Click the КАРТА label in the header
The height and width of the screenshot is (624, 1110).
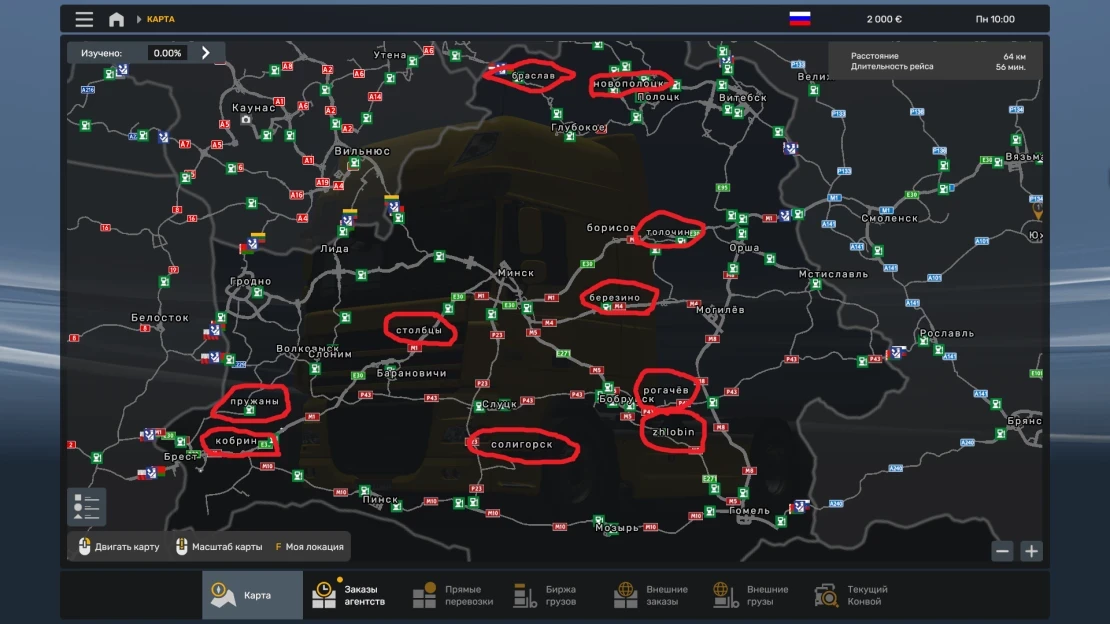pos(158,17)
